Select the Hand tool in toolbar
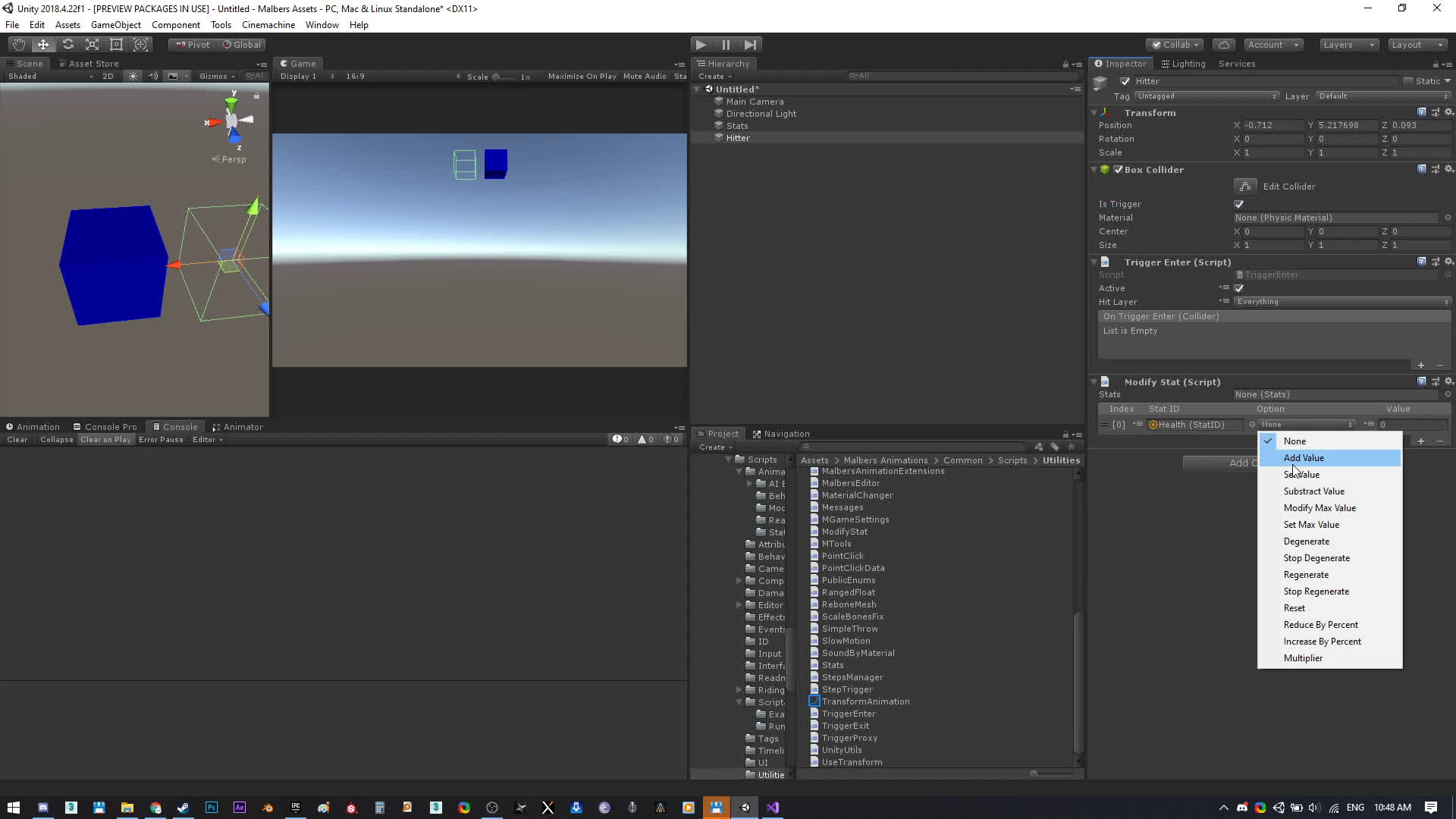 pyautogui.click(x=18, y=45)
